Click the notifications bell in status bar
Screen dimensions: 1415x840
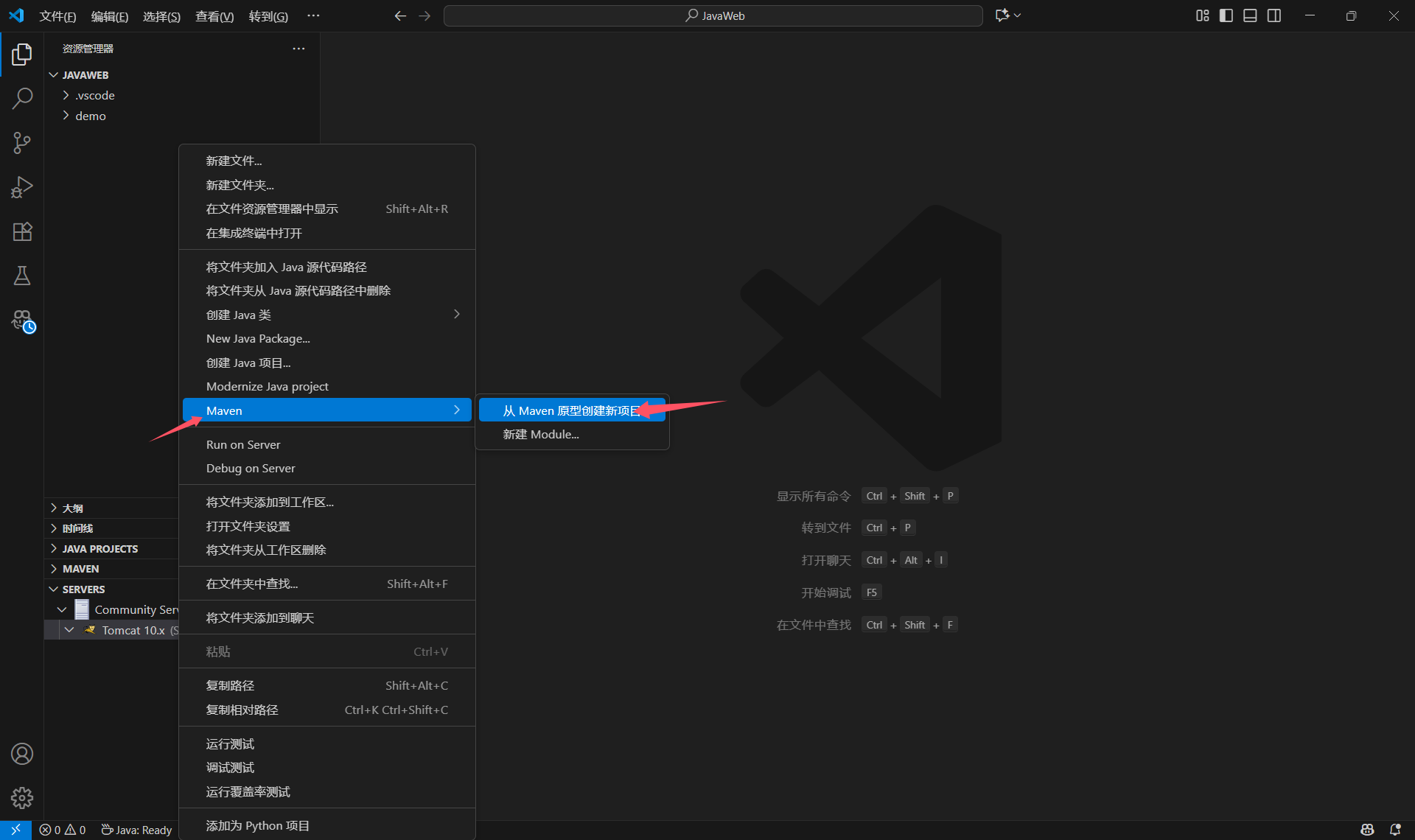[x=1395, y=830]
